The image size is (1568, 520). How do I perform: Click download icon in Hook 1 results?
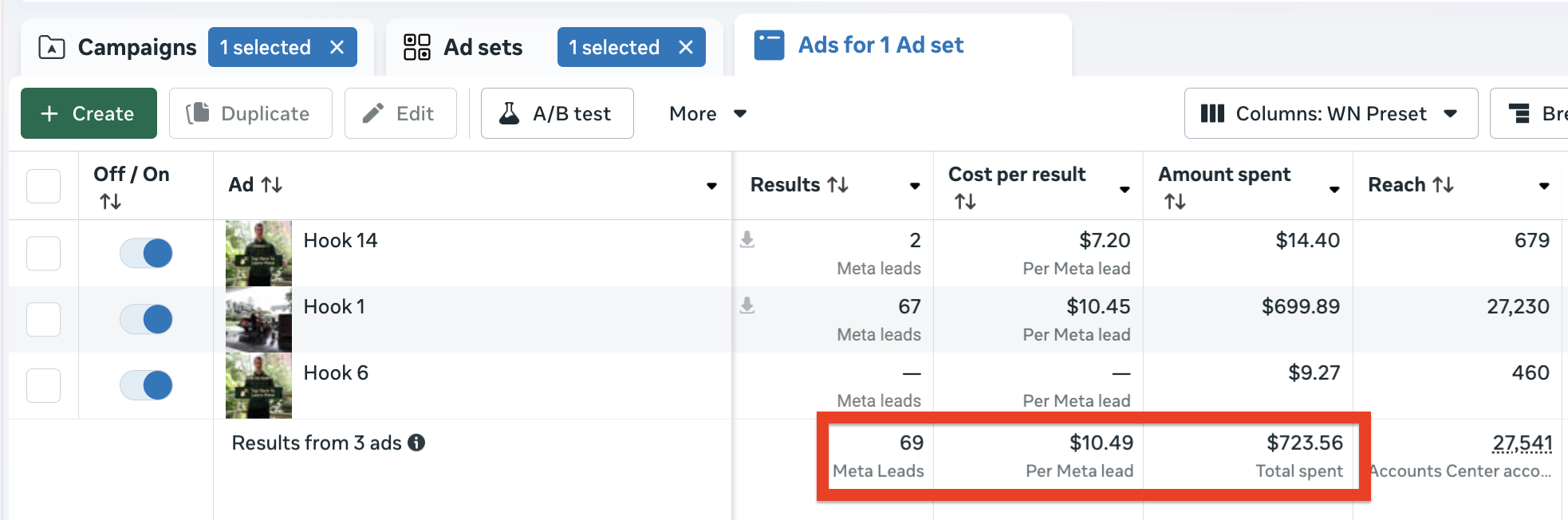click(x=747, y=305)
